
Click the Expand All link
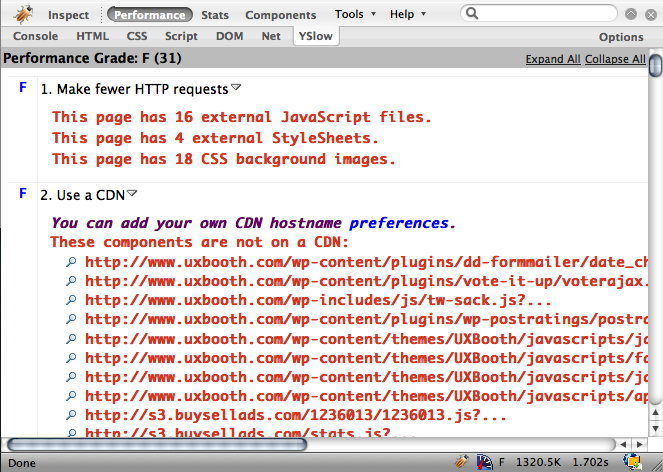pyautogui.click(x=553, y=59)
